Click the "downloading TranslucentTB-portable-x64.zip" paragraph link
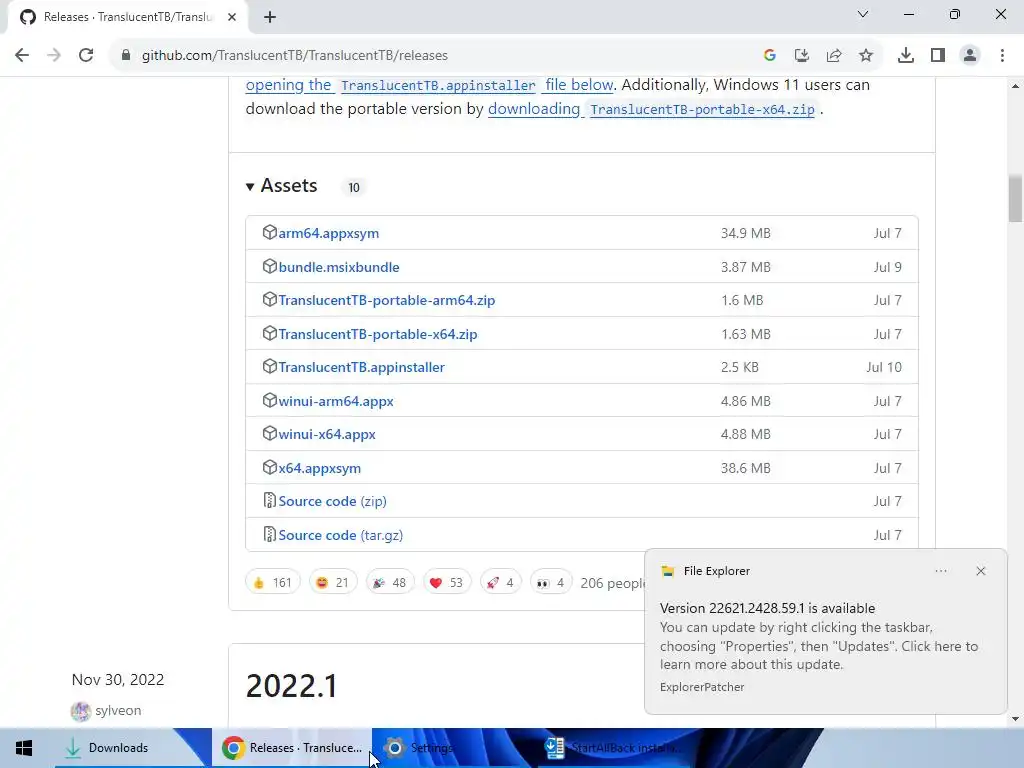The width and height of the screenshot is (1024, 768). point(652,109)
